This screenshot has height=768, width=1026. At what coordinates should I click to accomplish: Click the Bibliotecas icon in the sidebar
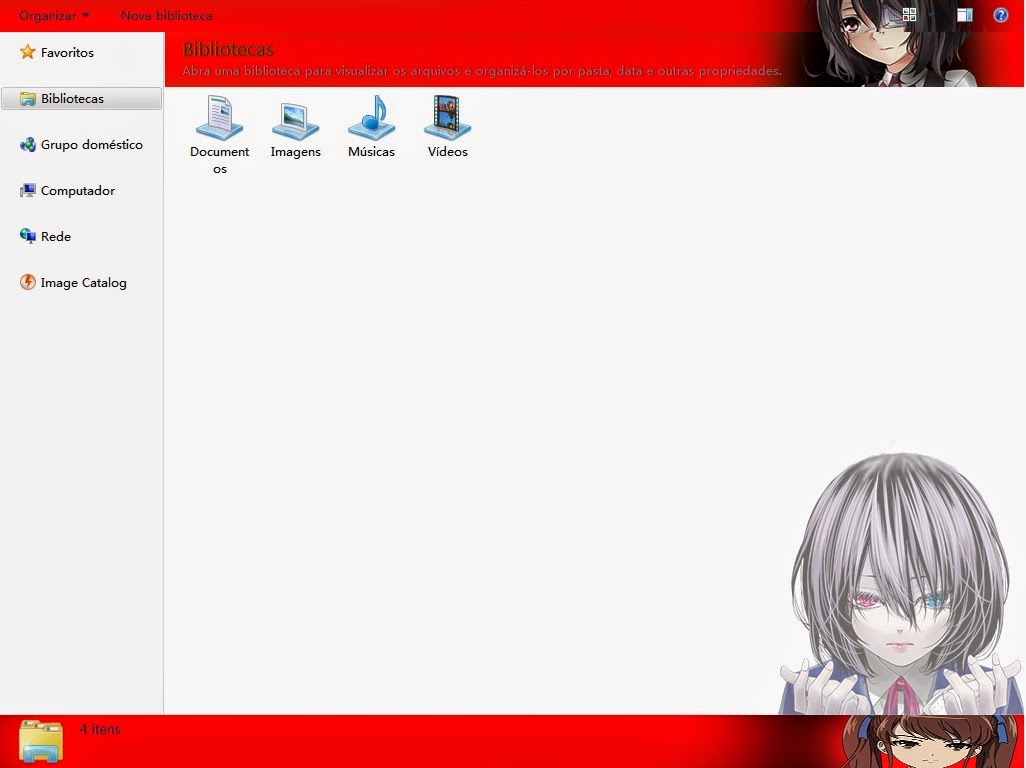27,98
